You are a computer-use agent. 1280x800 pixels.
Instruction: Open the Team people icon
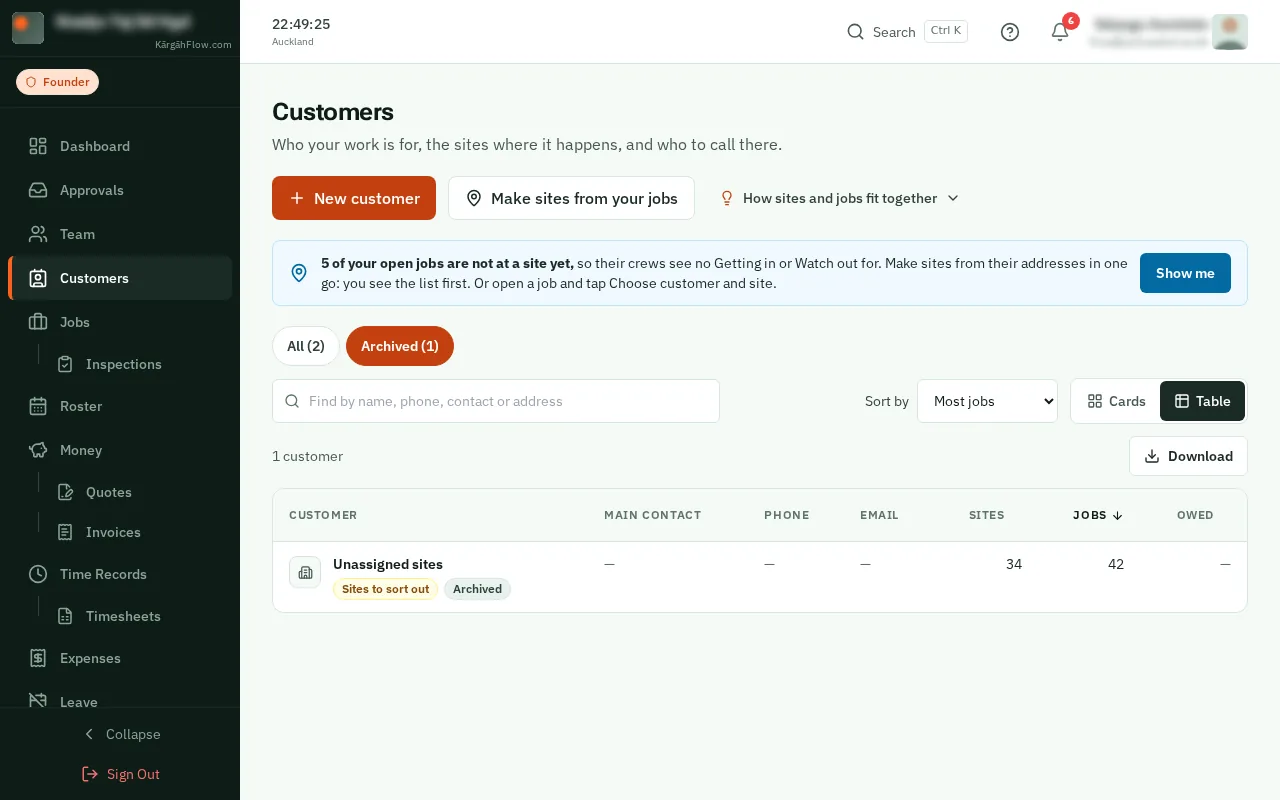[38, 234]
